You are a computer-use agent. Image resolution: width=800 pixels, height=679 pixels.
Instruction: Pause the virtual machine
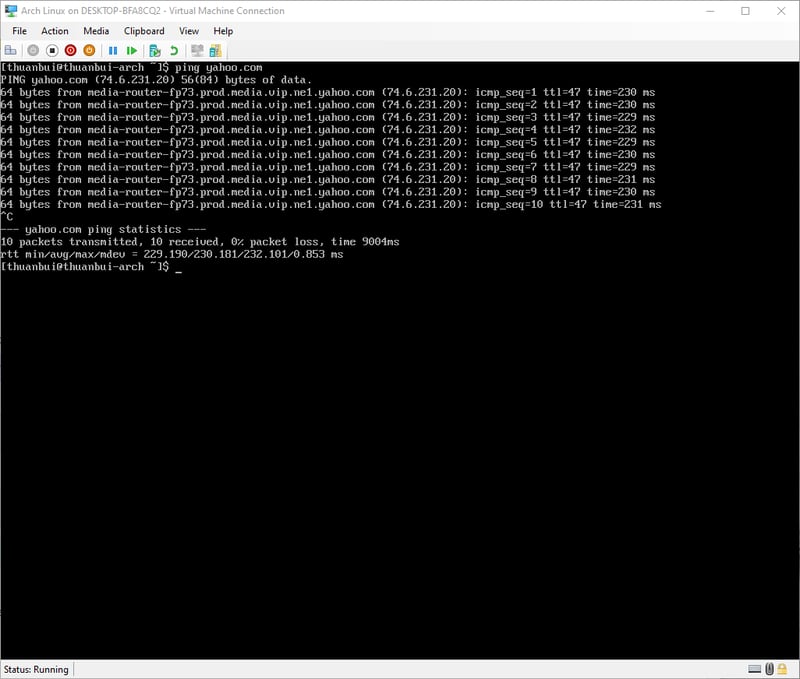point(113,50)
